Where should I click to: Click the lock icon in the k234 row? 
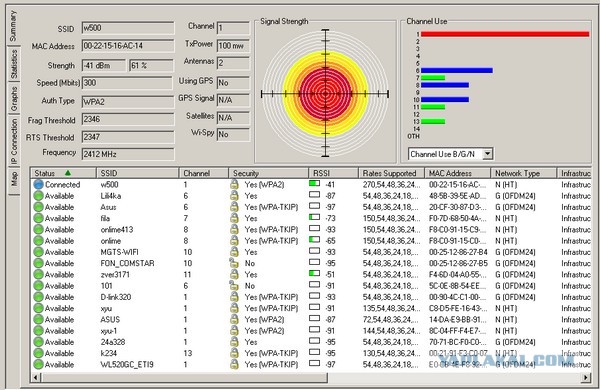234,353
